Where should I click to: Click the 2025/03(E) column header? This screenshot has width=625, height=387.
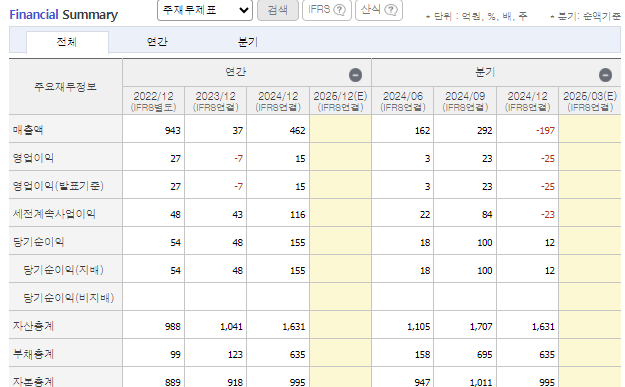tap(590, 101)
